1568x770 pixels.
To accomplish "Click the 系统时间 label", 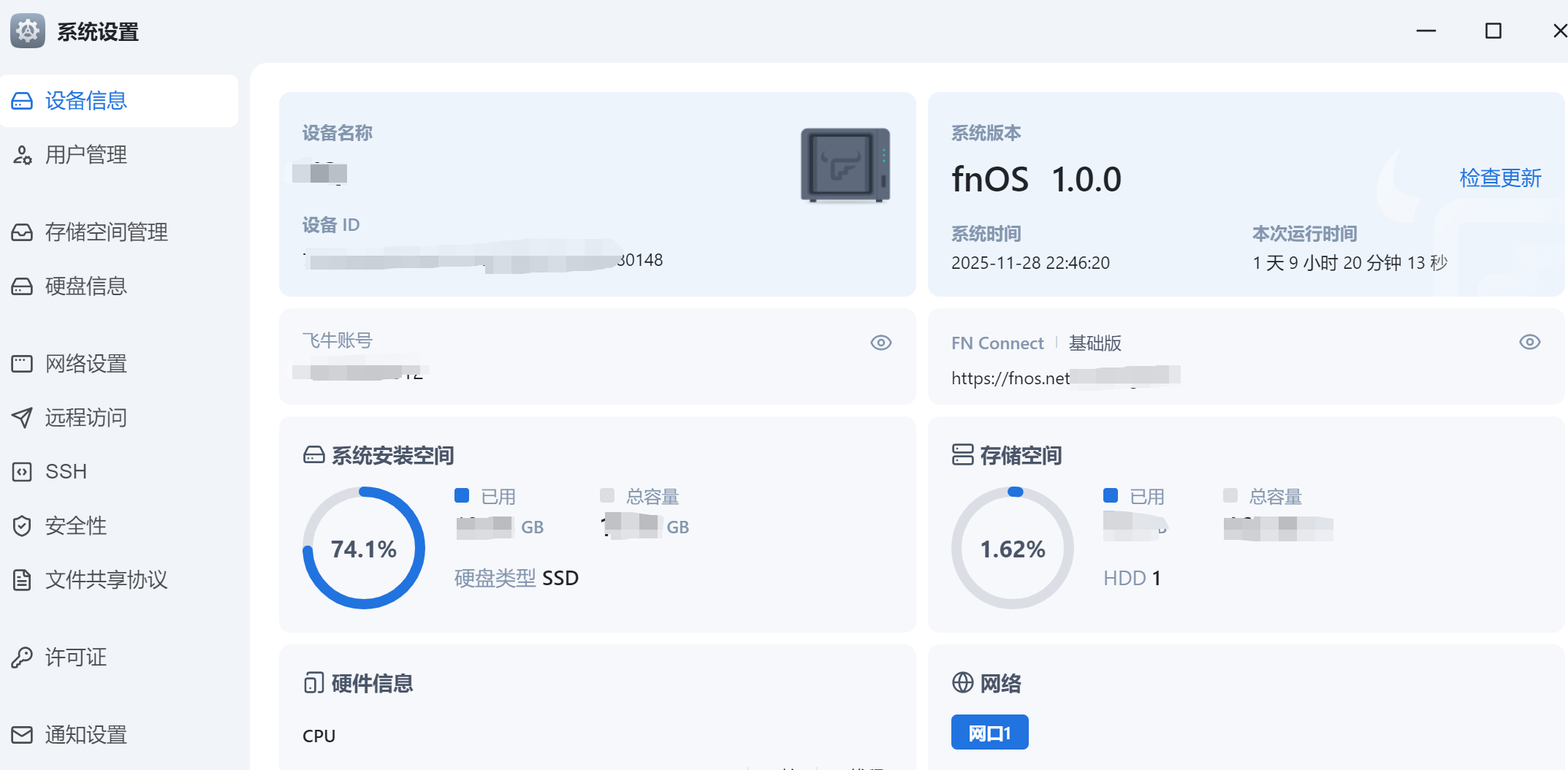I will (x=986, y=234).
